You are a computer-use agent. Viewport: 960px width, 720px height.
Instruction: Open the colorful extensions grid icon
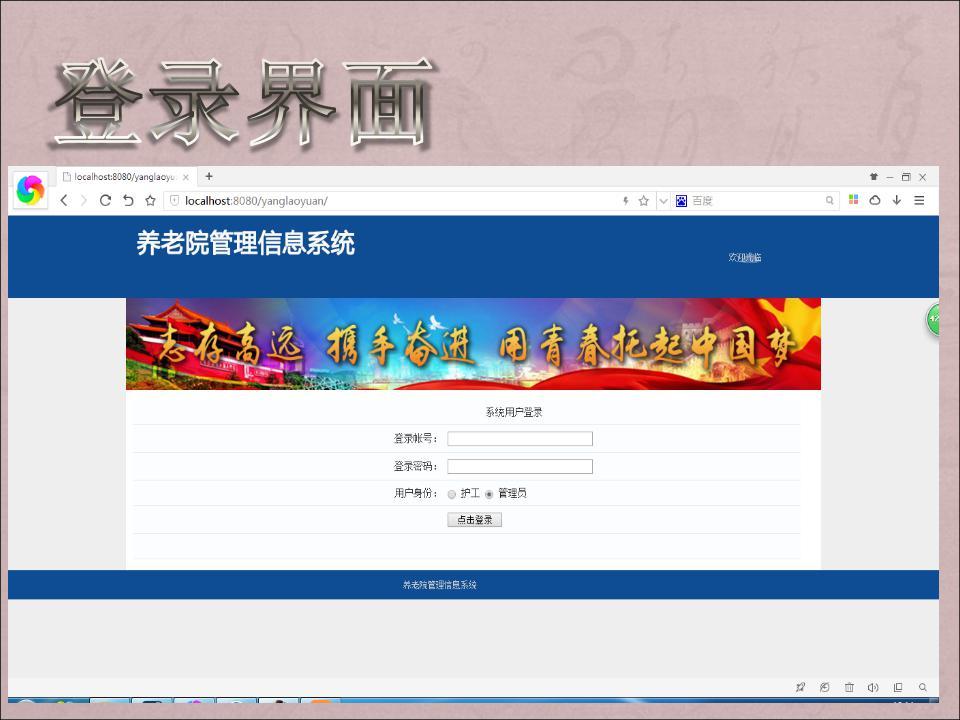(853, 200)
